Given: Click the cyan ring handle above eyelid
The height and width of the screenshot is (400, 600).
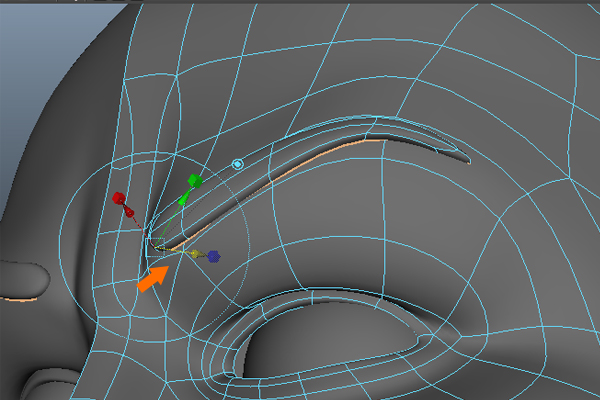Looking at the screenshot, I should 238,165.
